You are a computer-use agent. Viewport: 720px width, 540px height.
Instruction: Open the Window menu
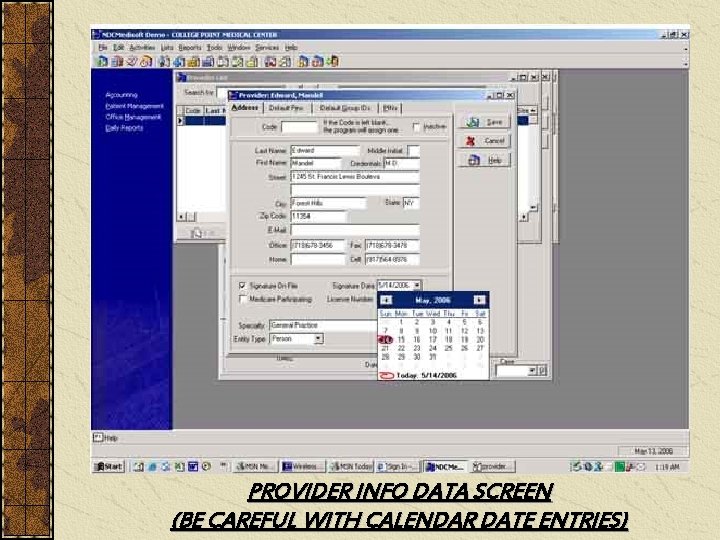(239, 47)
